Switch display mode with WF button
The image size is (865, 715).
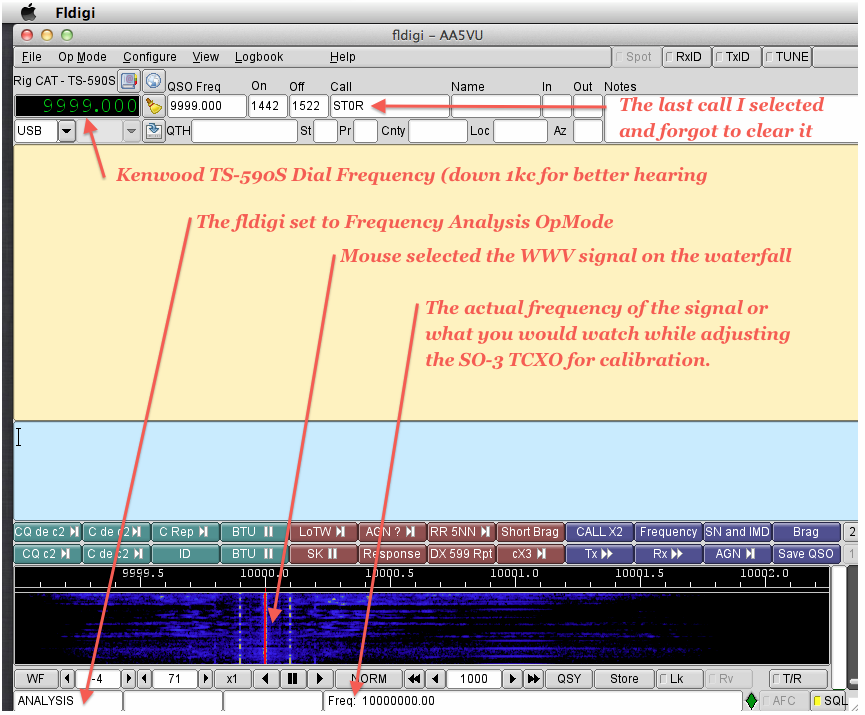[36, 679]
